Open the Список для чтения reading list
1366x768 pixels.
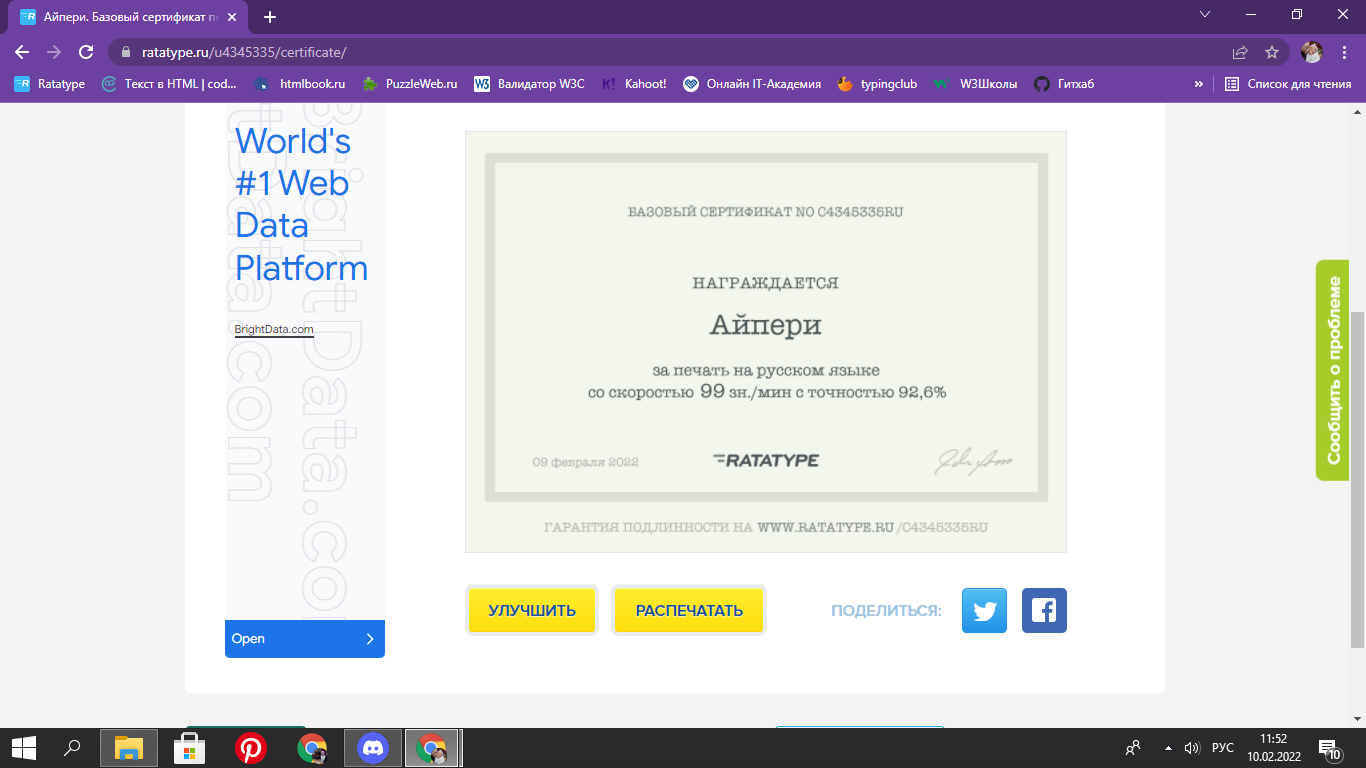click(x=1289, y=84)
